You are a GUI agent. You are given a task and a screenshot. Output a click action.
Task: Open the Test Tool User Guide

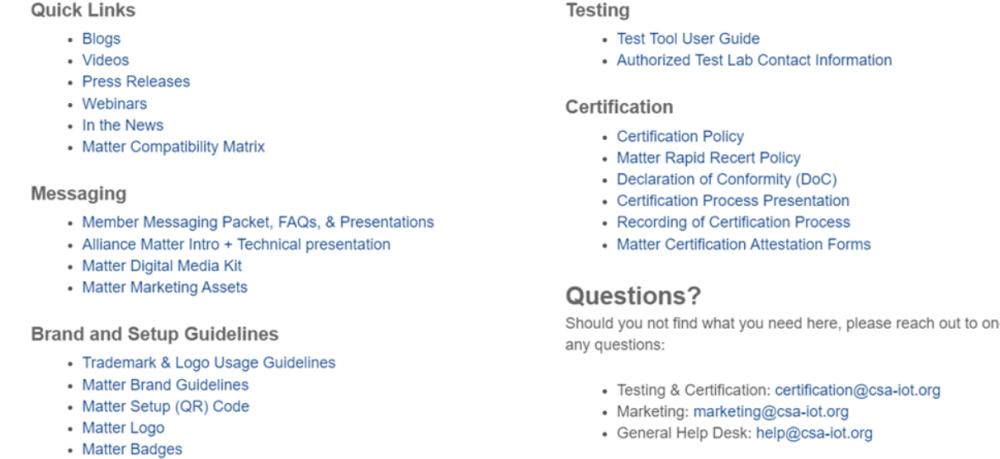[x=688, y=39]
